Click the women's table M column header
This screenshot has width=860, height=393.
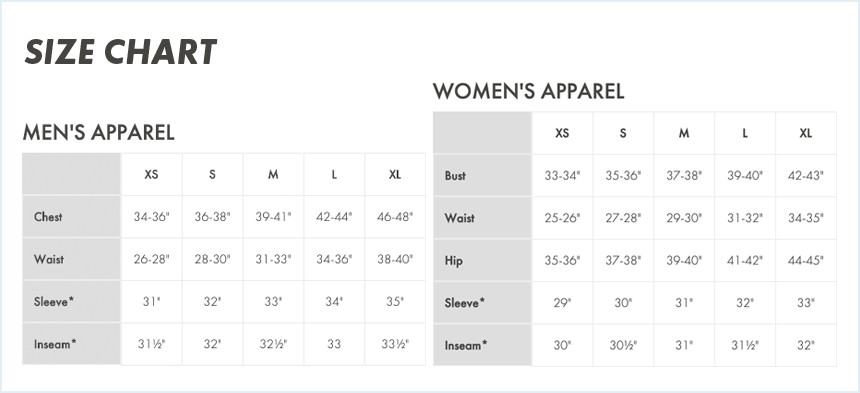(684, 133)
